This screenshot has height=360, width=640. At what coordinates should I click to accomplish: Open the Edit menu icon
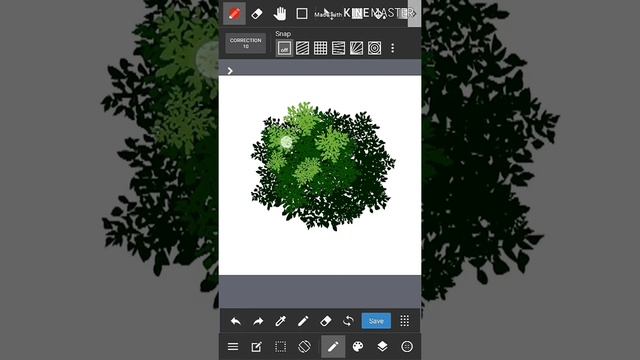click(256, 347)
